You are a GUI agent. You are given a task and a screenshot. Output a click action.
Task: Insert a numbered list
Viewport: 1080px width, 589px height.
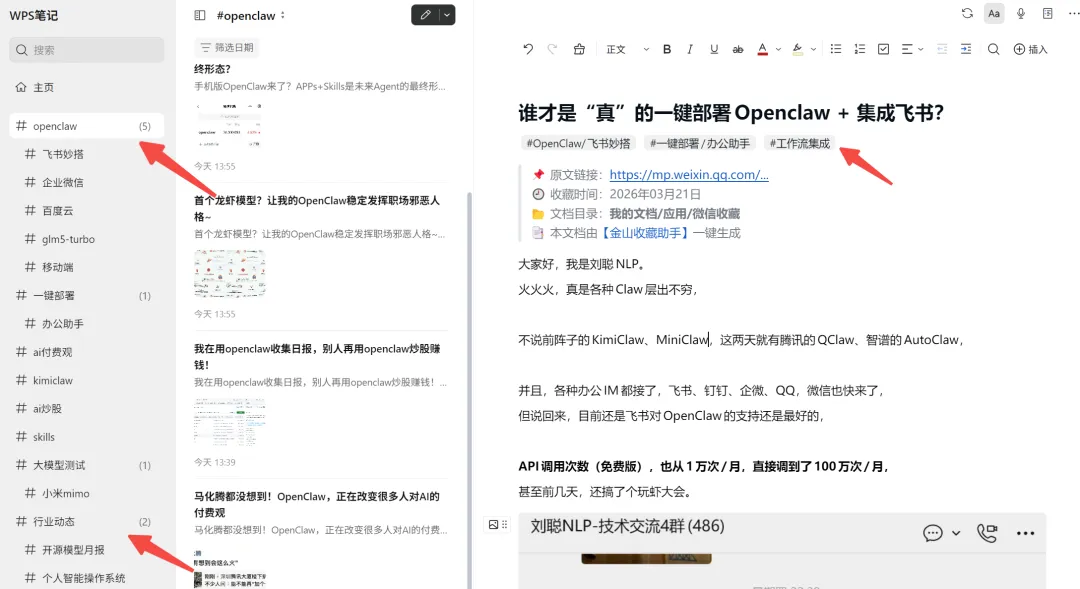[860, 49]
